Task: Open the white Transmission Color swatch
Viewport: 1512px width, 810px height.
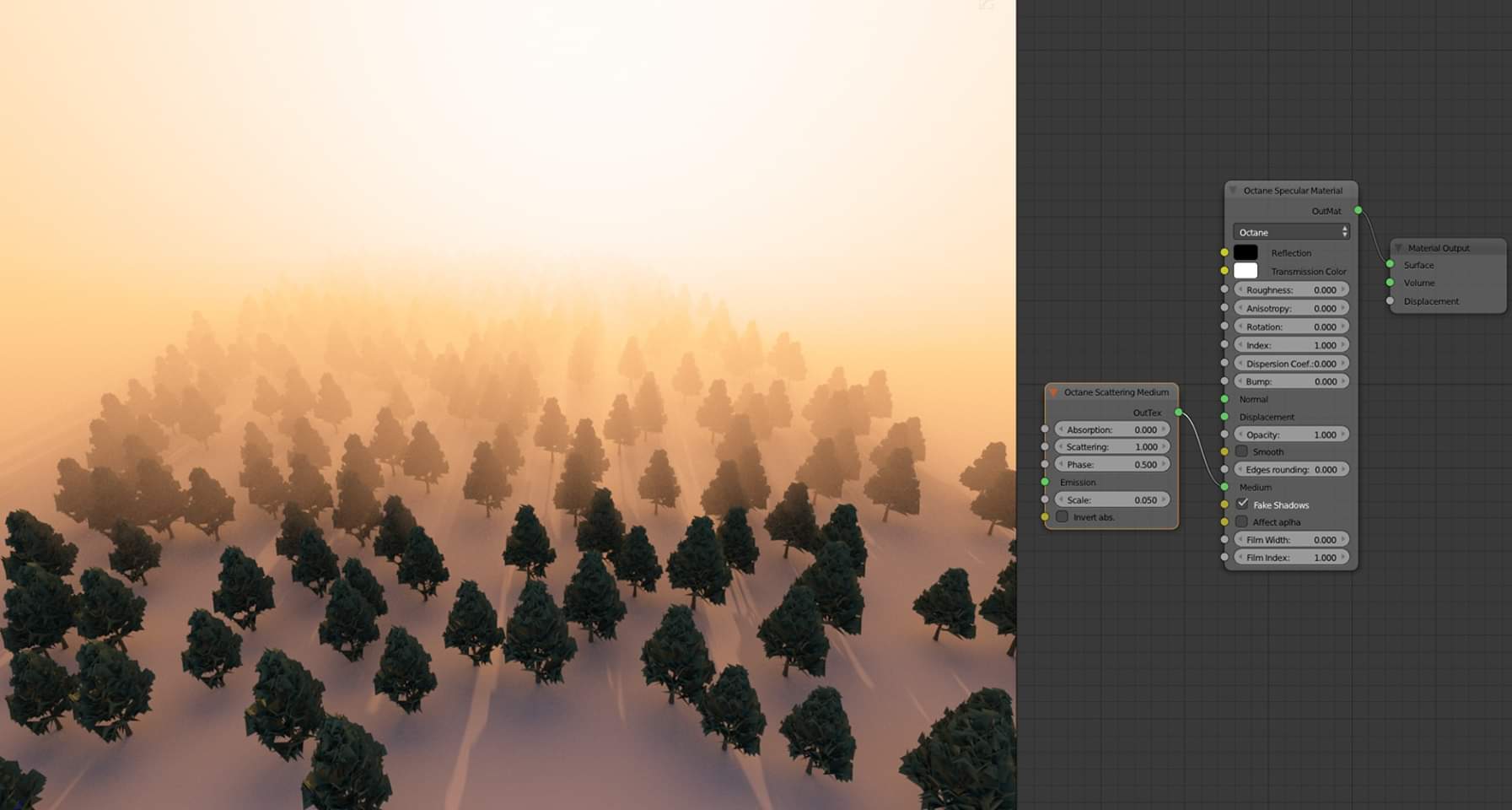Action: tap(1246, 271)
